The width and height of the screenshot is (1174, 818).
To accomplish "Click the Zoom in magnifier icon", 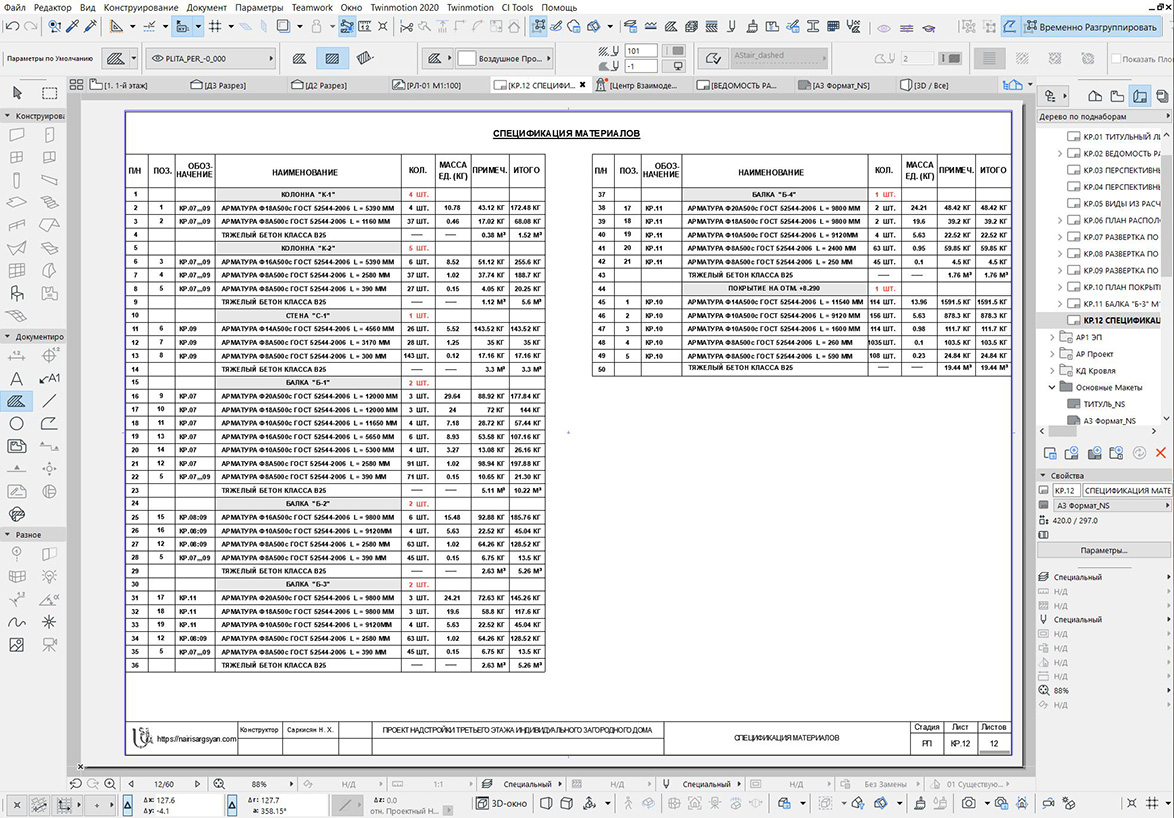I will pyautogui.click(x=110, y=784).
